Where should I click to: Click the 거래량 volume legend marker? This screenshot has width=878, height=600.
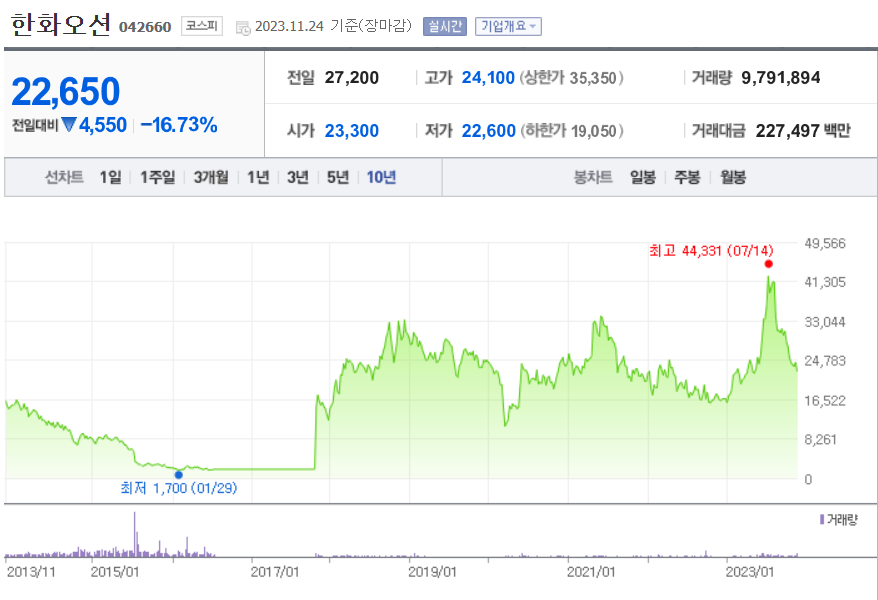(x=821, y=520)
